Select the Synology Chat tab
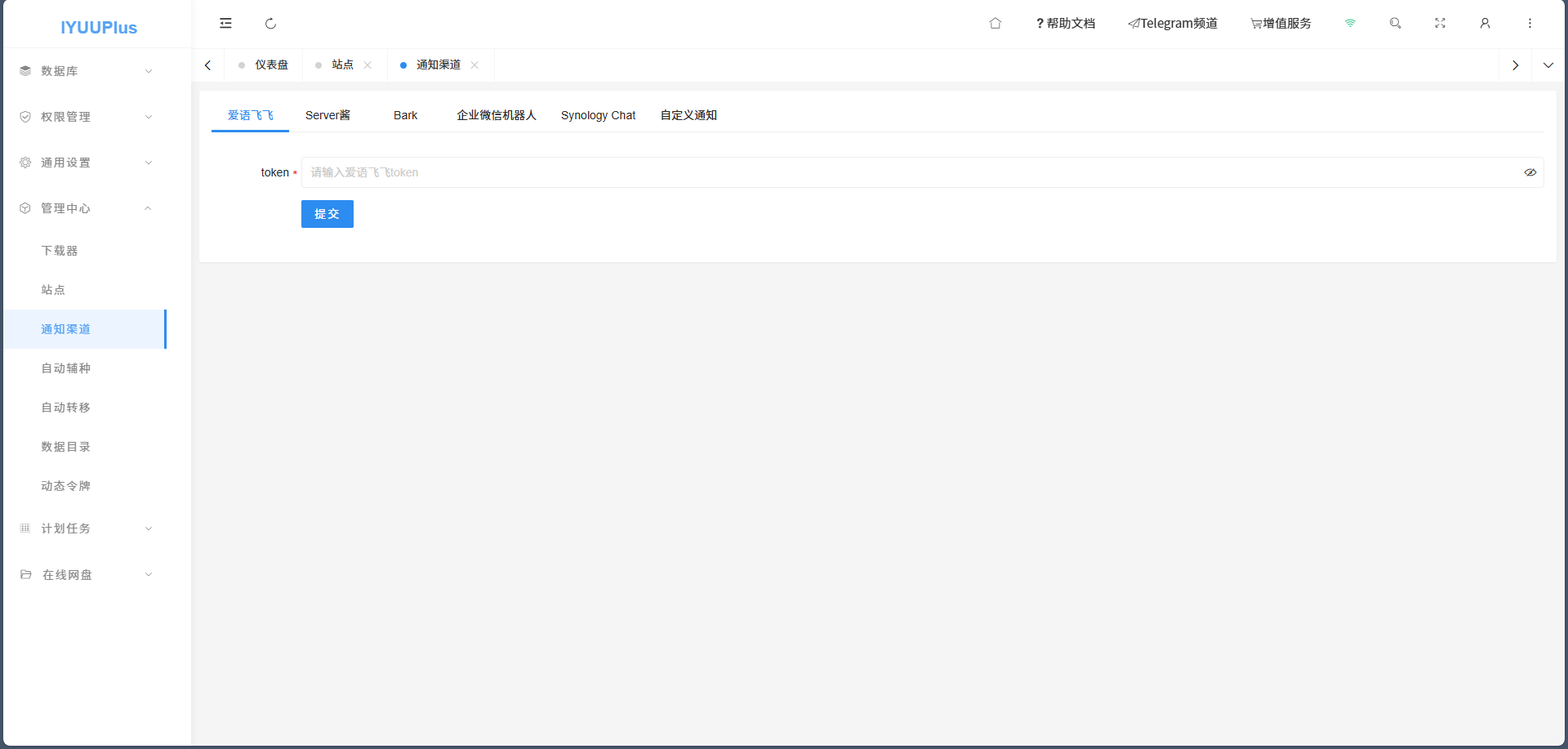Viewport: 1568px width, 749px height. pos(598,115)
